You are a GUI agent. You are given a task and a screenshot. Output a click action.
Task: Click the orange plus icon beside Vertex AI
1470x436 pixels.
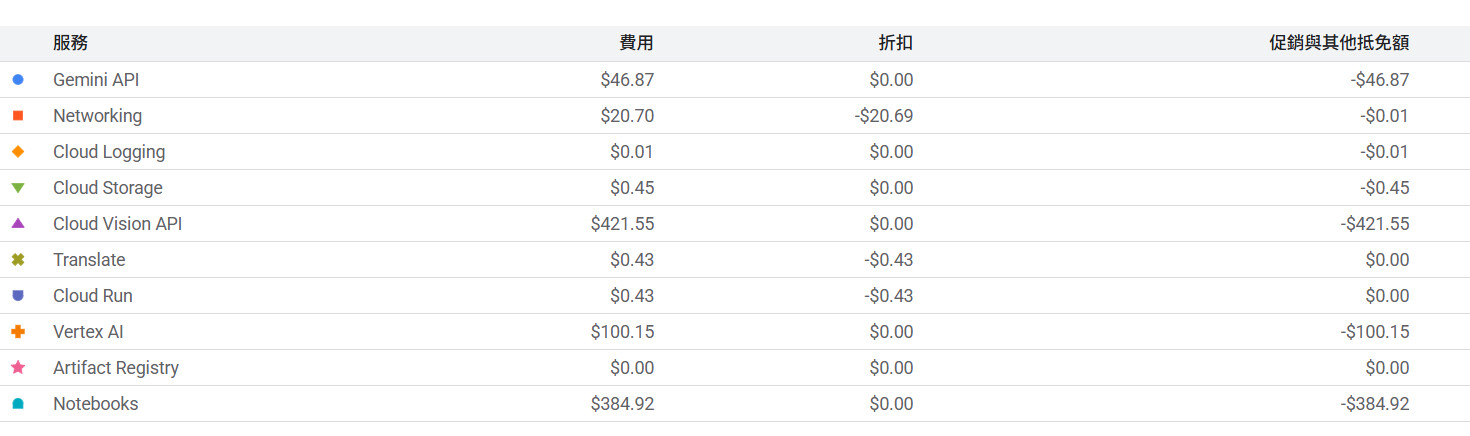(18, 332)
